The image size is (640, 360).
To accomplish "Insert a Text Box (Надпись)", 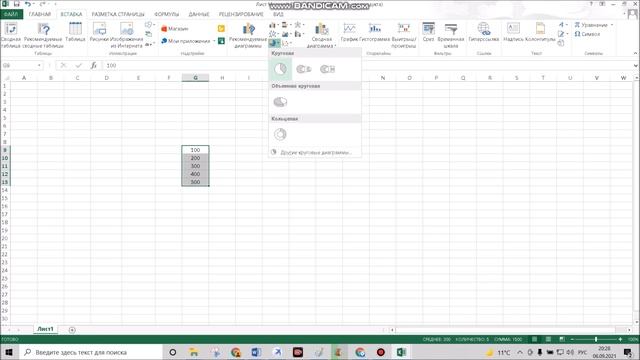I will [x=513, y=33].
